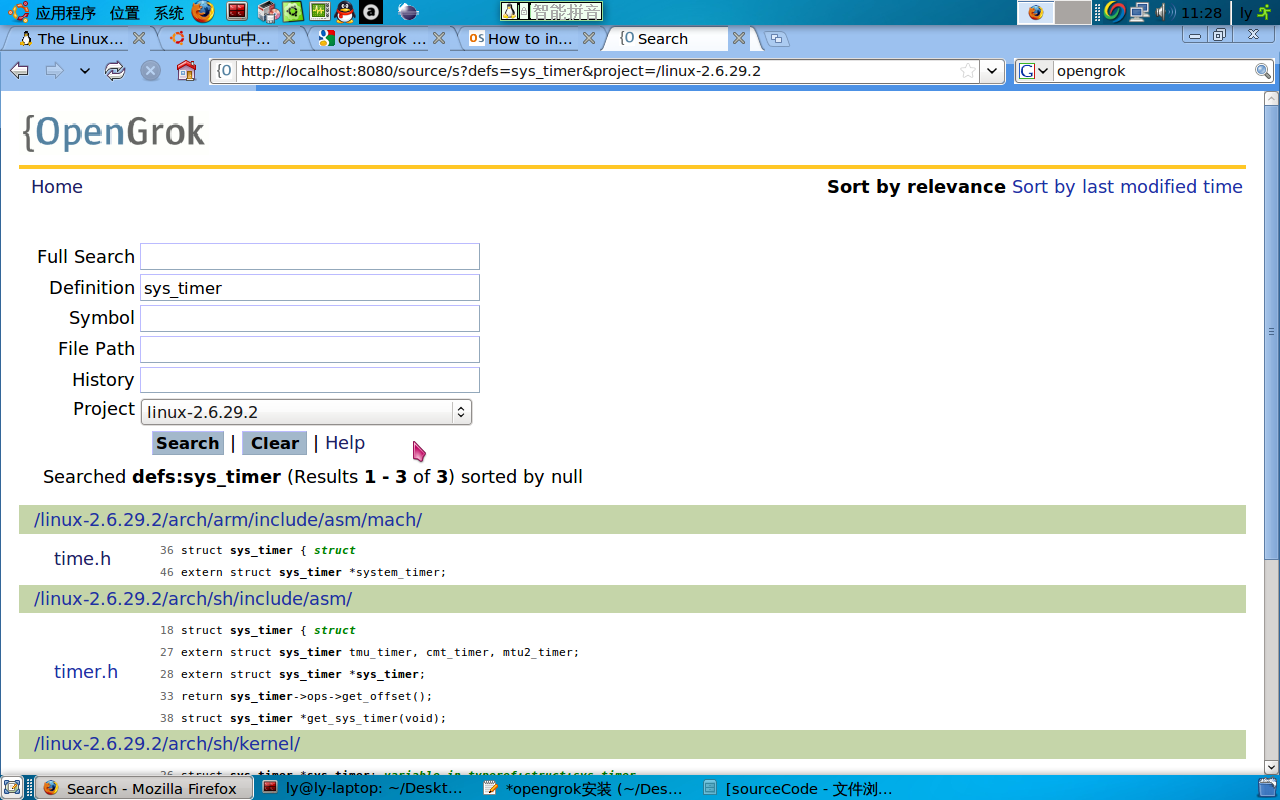Close the 'opengrok ...' tab

click(439, 38)
